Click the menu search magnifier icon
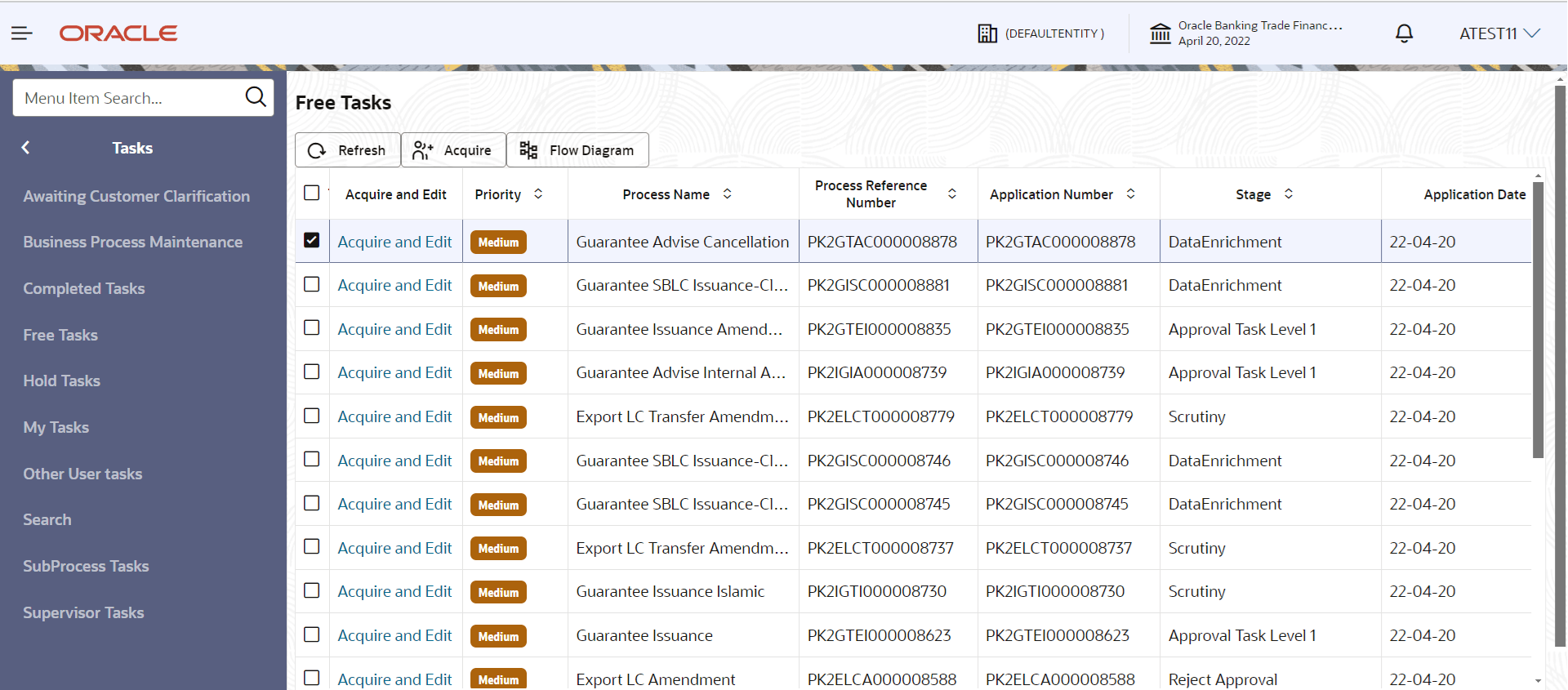This screenshot has height=690, width=1568. click(x=256, y=97)
